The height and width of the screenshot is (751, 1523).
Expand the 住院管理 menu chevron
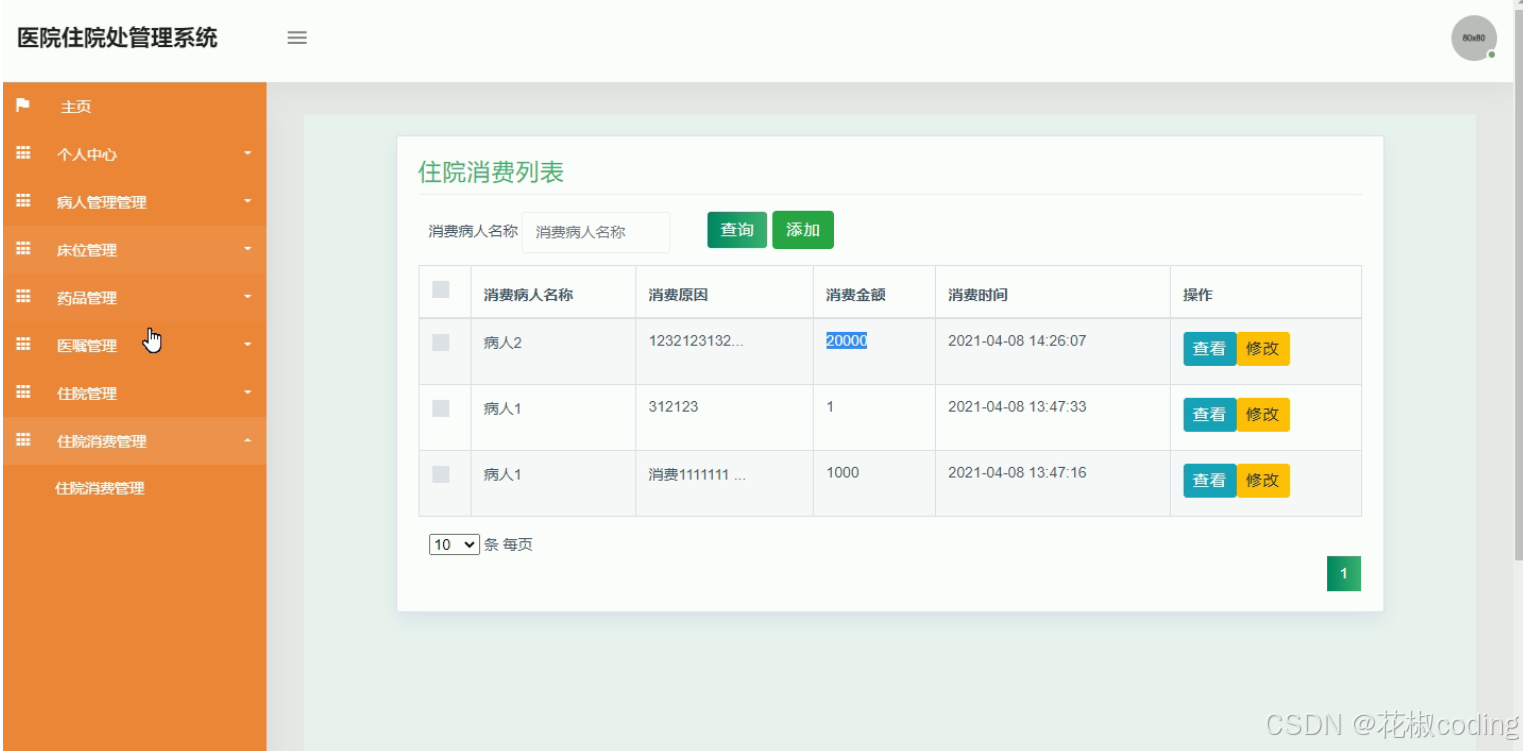pos(247,393)
